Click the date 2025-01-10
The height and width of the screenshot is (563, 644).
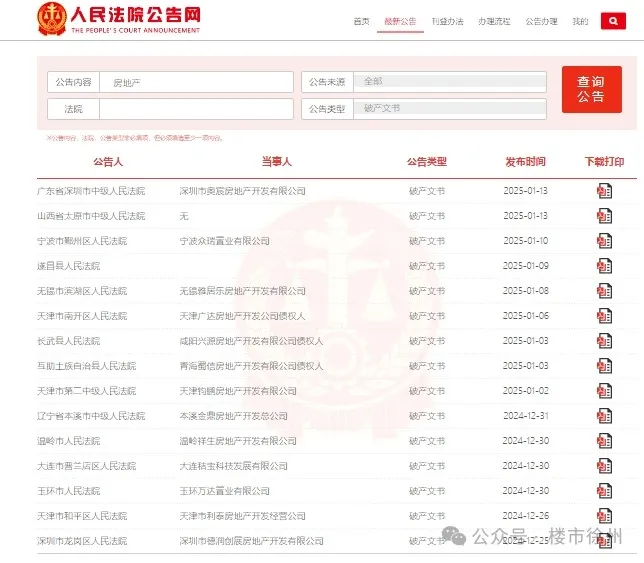tap(526, 241)
